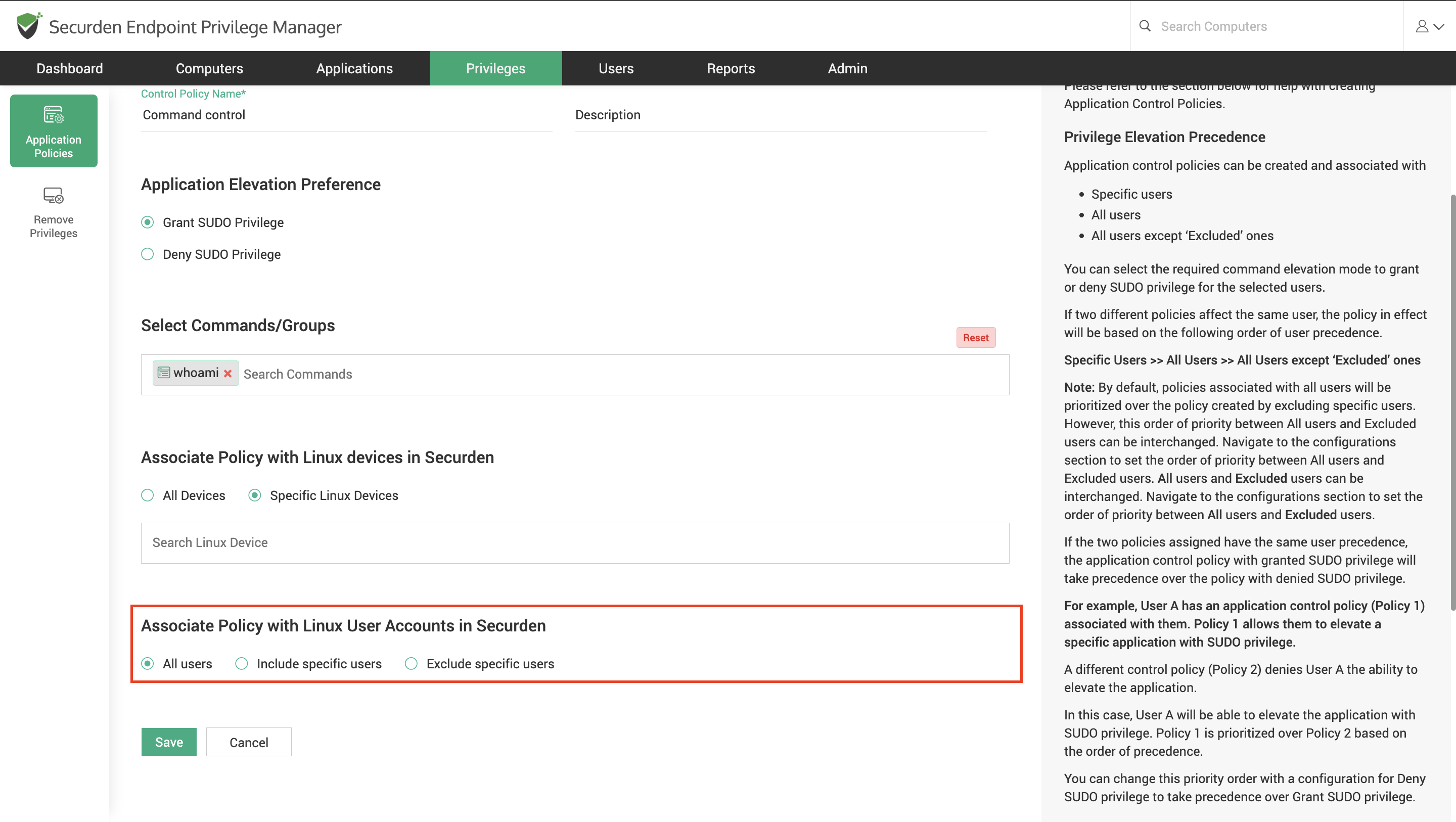Image resolution: width=1456 pixels, height=822 pixels.
Task: Select Include specific users option
Action: [x=242, y=664]
